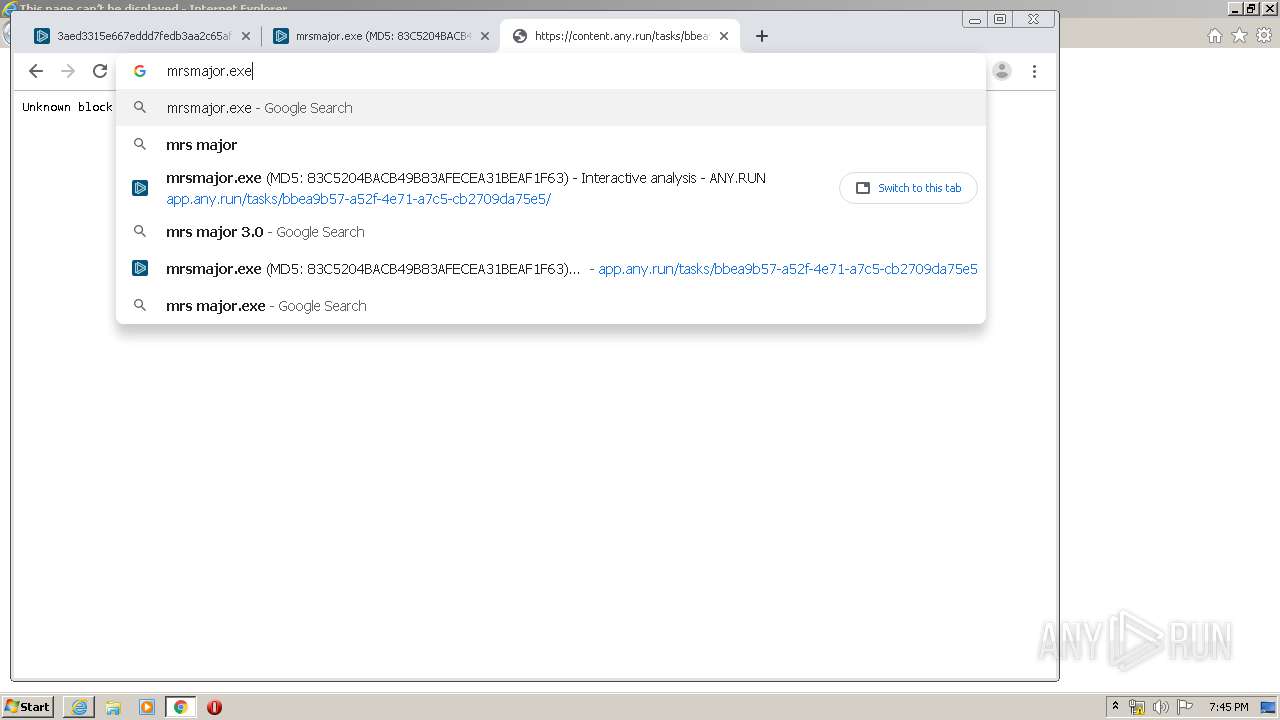Click the Show desktop button at the taskbar end

1268,707
